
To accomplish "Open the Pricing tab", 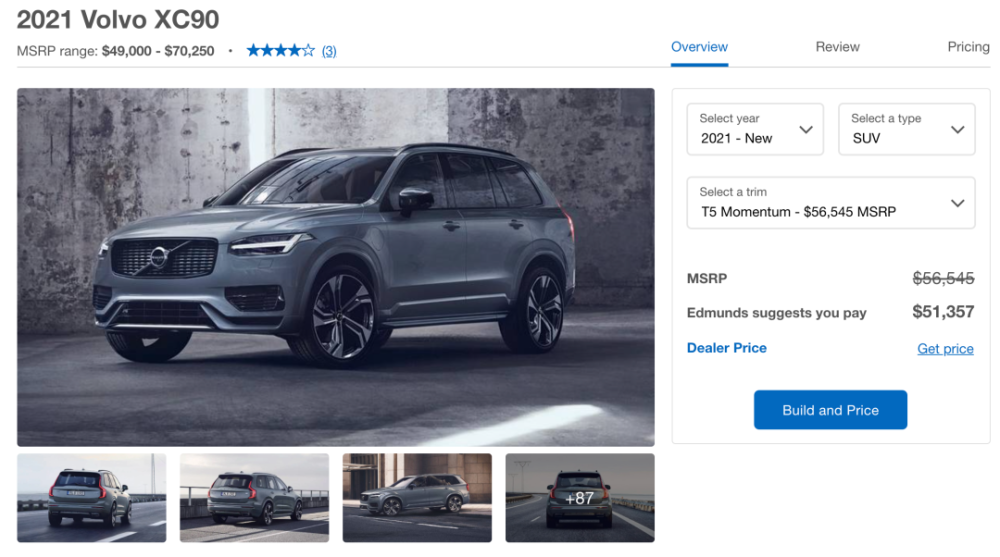I will 968,47.
